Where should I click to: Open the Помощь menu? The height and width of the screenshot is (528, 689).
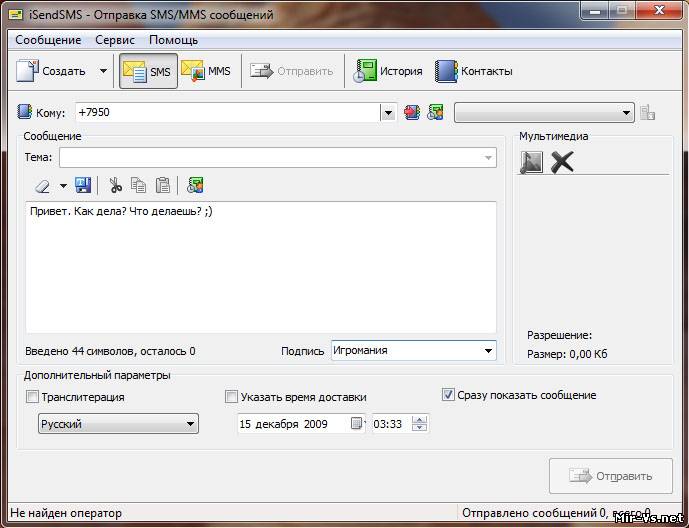(174, 40)
